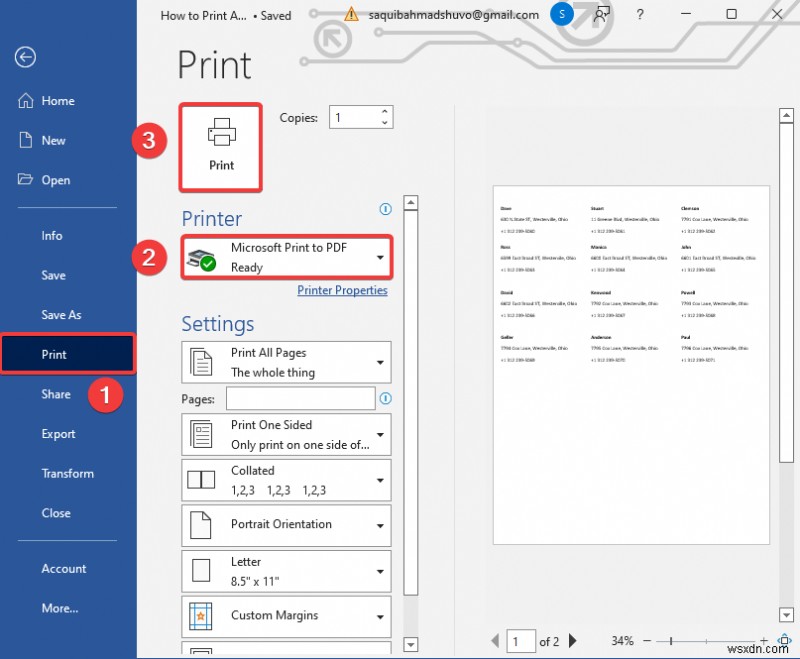Click the Pages input field
Screen dimensions: 800x659
click(300, 398)
